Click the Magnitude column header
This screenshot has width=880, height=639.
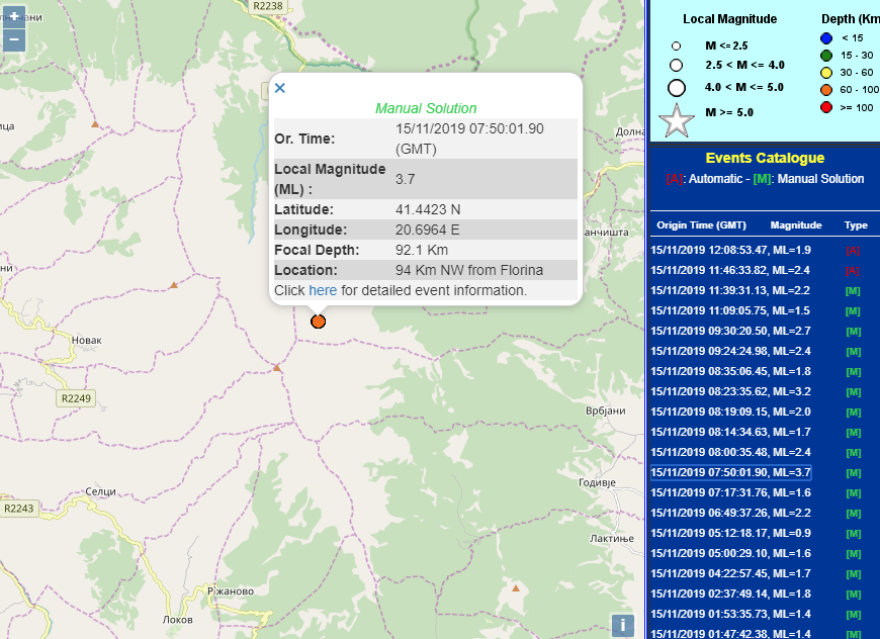pos(796,225)
